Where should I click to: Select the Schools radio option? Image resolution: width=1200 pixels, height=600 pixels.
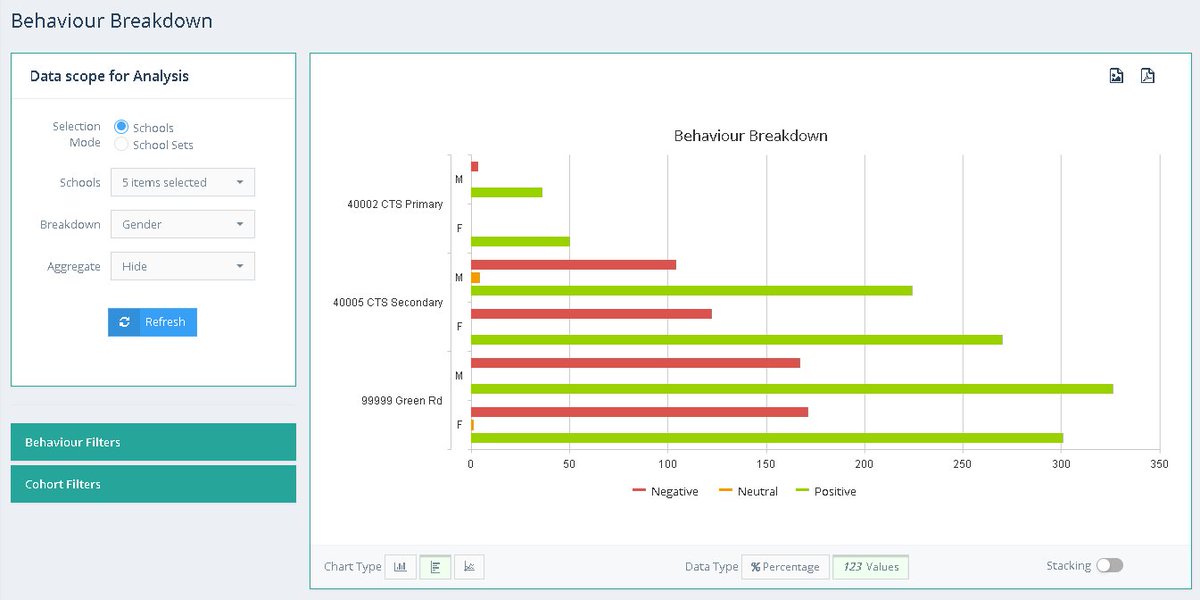pyautogui.click(x=122, y=127)
